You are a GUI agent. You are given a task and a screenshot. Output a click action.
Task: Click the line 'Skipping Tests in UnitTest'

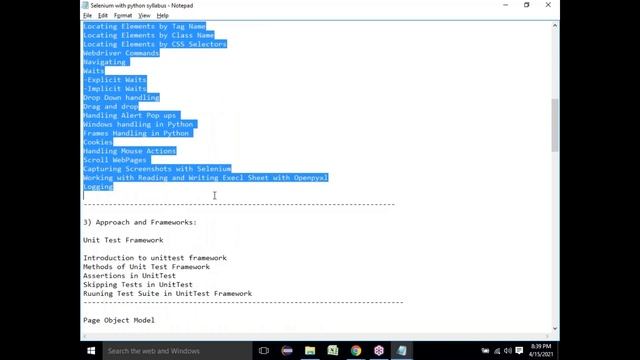coord(138,284)
